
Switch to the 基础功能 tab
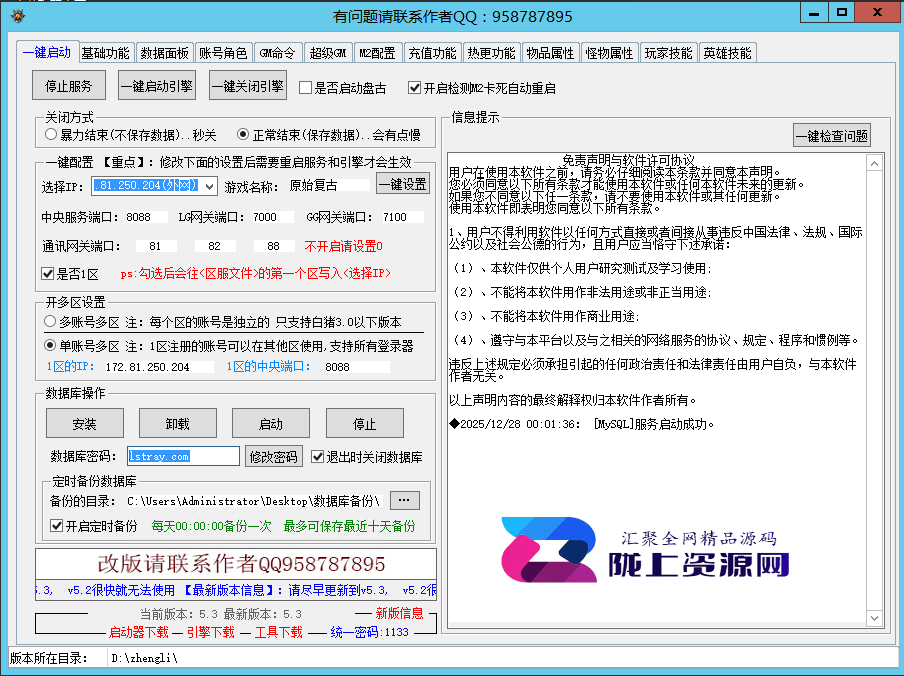coord(105,53)
